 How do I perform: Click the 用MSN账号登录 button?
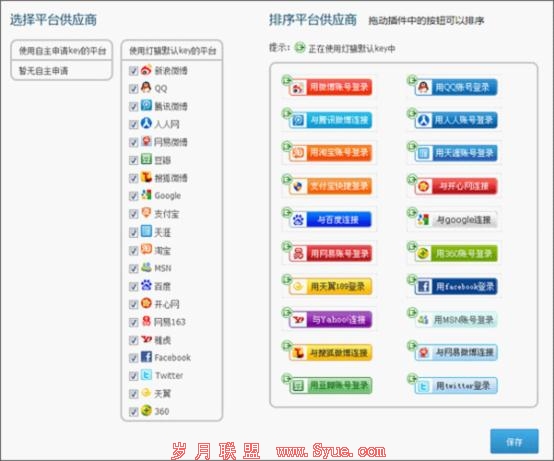click(x=456, y=320)
